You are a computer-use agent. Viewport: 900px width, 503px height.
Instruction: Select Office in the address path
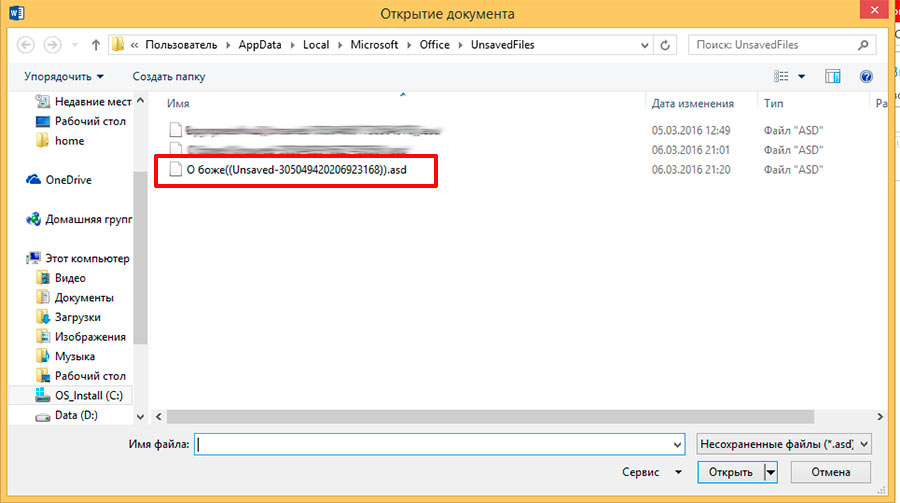pyautogui.click(x=435, y=45)
